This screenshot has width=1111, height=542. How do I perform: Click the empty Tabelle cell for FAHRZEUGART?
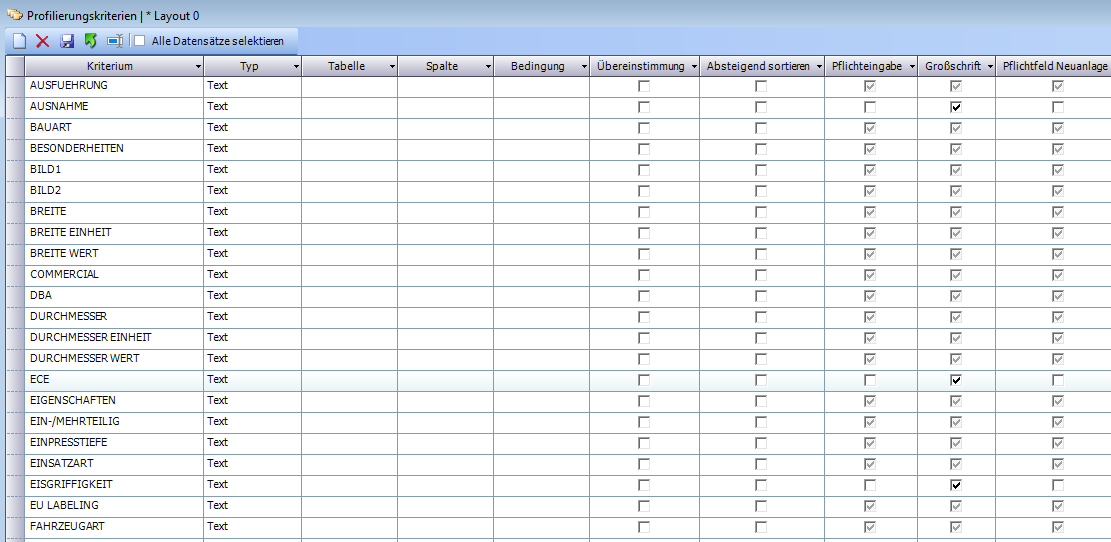pos(349,526)
